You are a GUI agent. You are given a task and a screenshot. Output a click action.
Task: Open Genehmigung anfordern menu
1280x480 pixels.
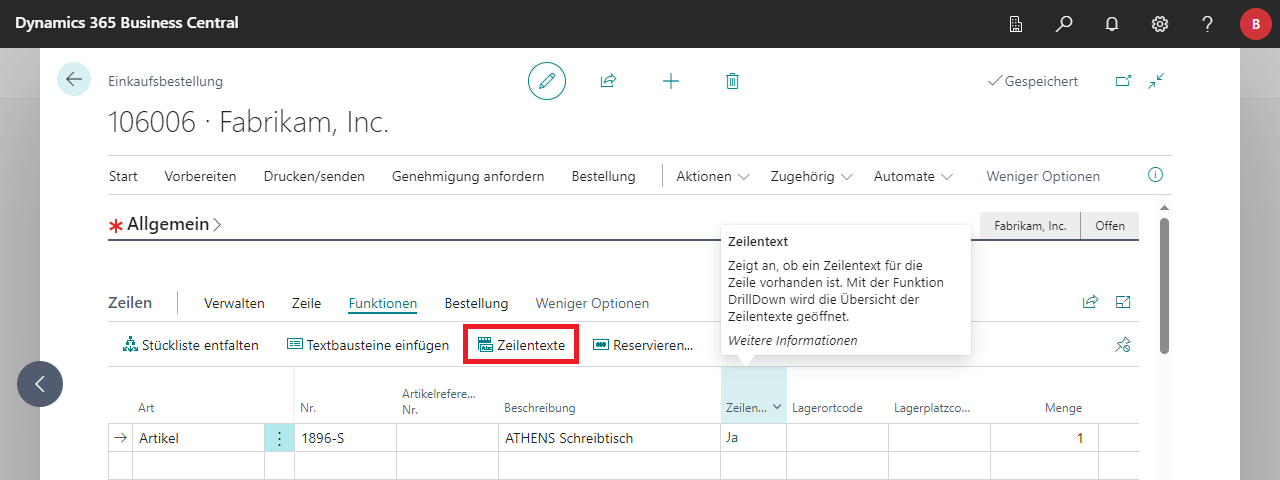pyautogui.click(x=468, y=176)
